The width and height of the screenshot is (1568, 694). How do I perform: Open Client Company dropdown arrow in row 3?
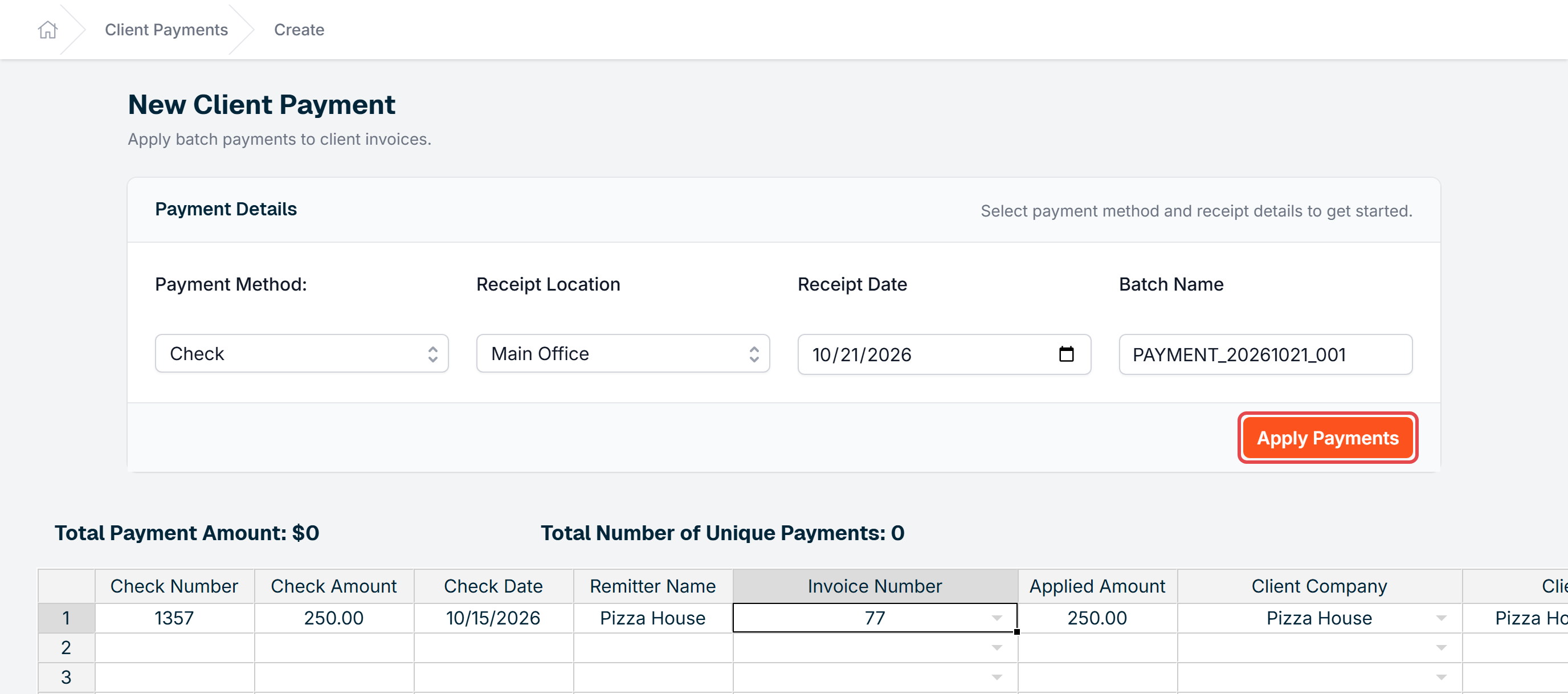1441,677
